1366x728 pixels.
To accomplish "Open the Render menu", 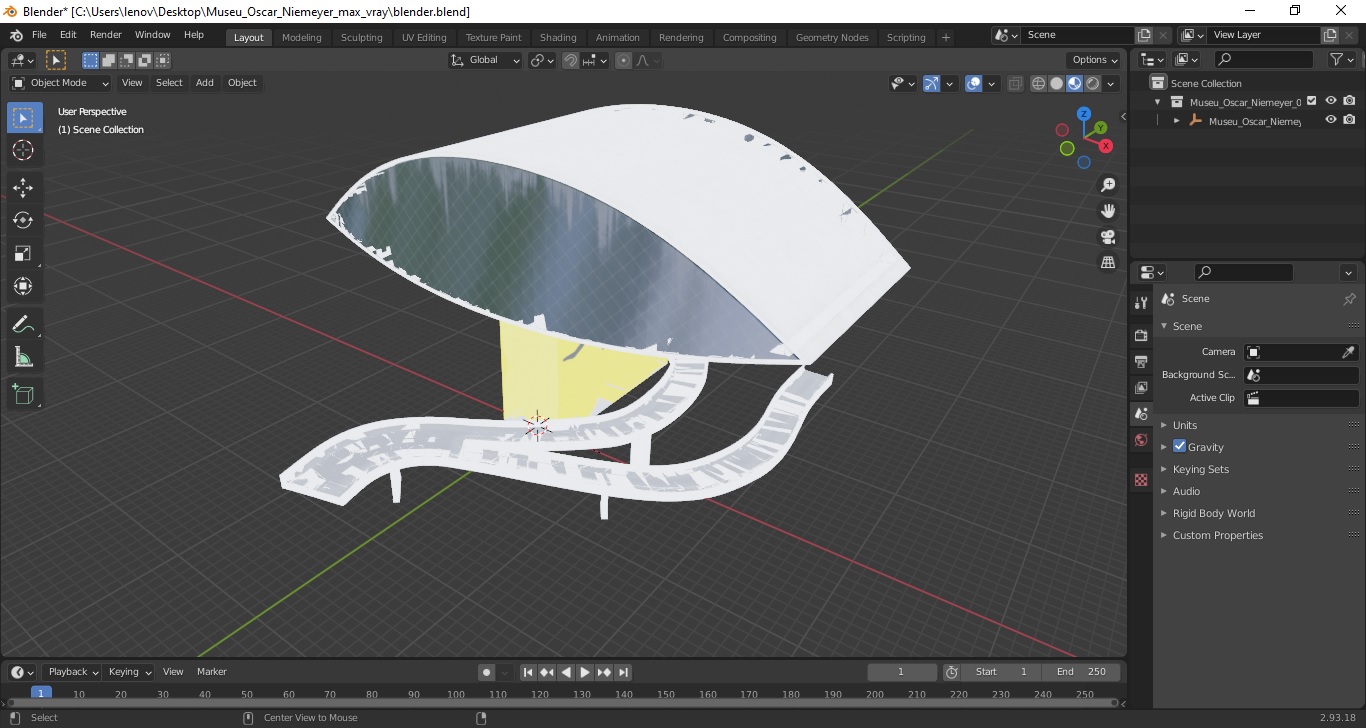I will [x=105, y=35].
